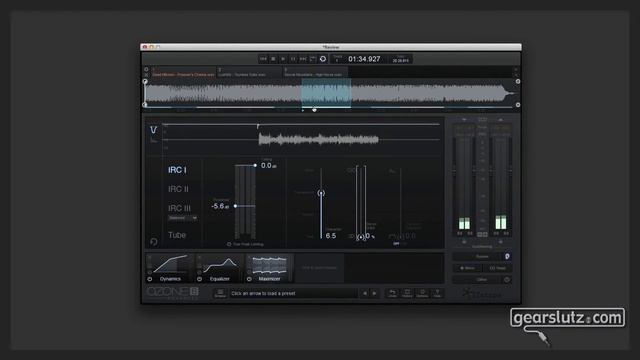Toggle the Mono button
Screen dimensions: 640x360
pyautogui.click(x=467, y=268)
